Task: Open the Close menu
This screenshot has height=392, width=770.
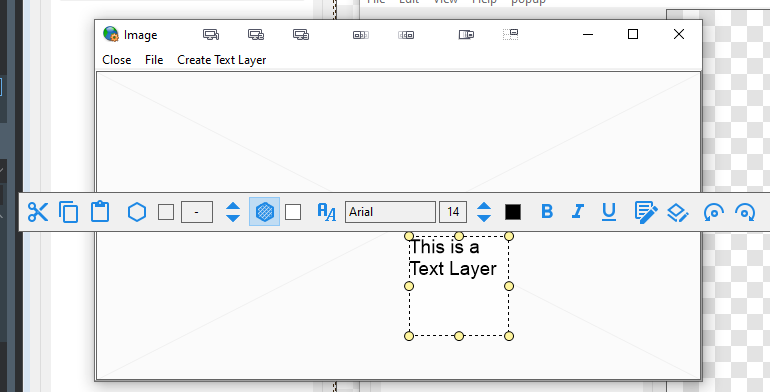Action: 117,60
